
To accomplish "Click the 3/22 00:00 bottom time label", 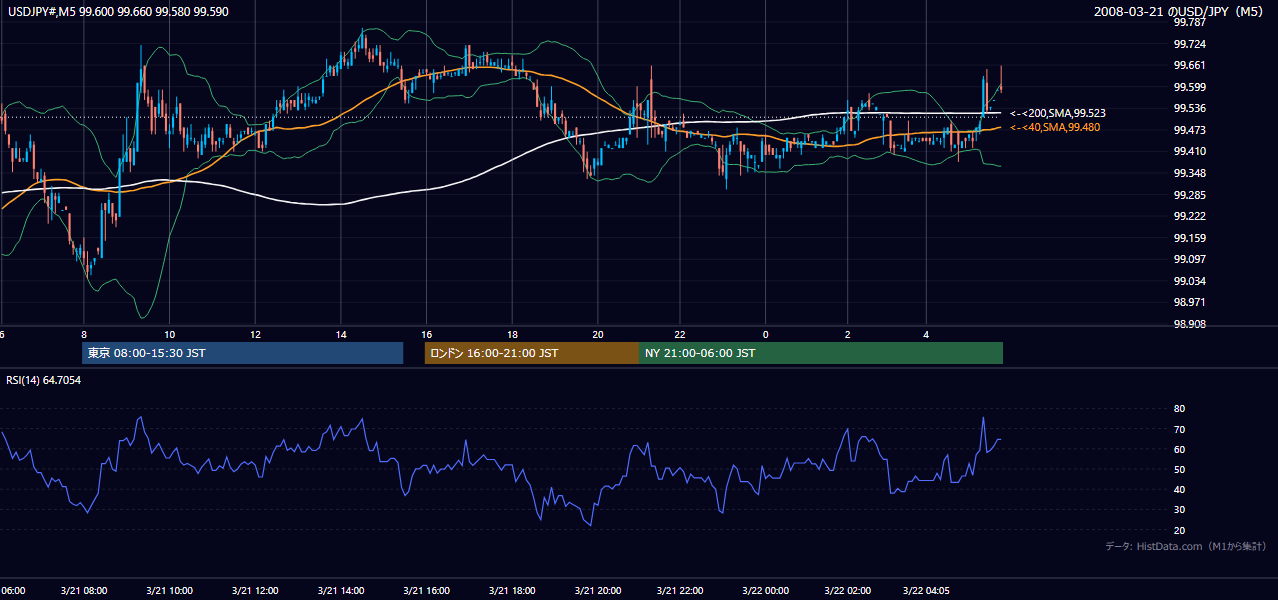I will point(765,591).
